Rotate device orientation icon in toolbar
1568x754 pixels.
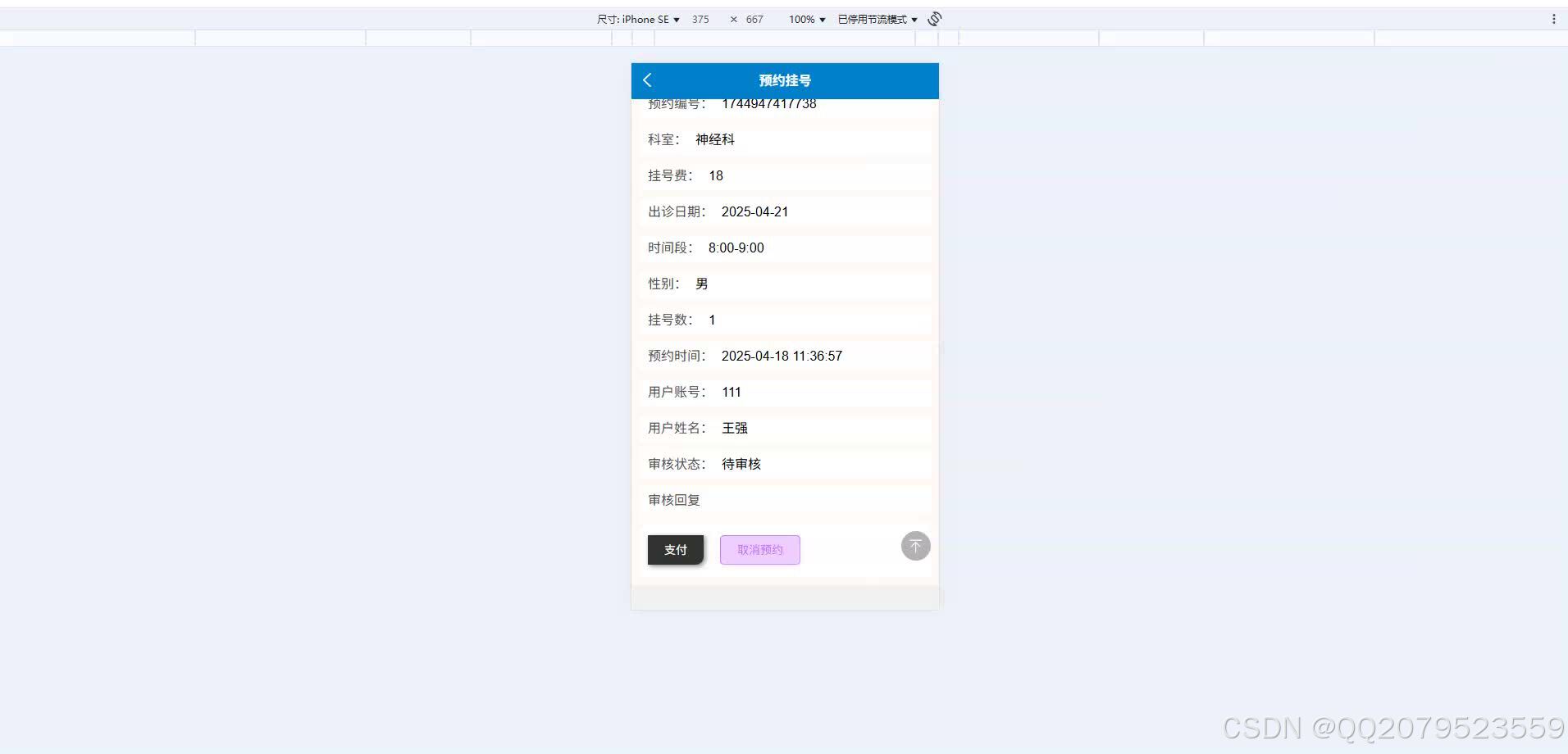(x=935, y=19)
